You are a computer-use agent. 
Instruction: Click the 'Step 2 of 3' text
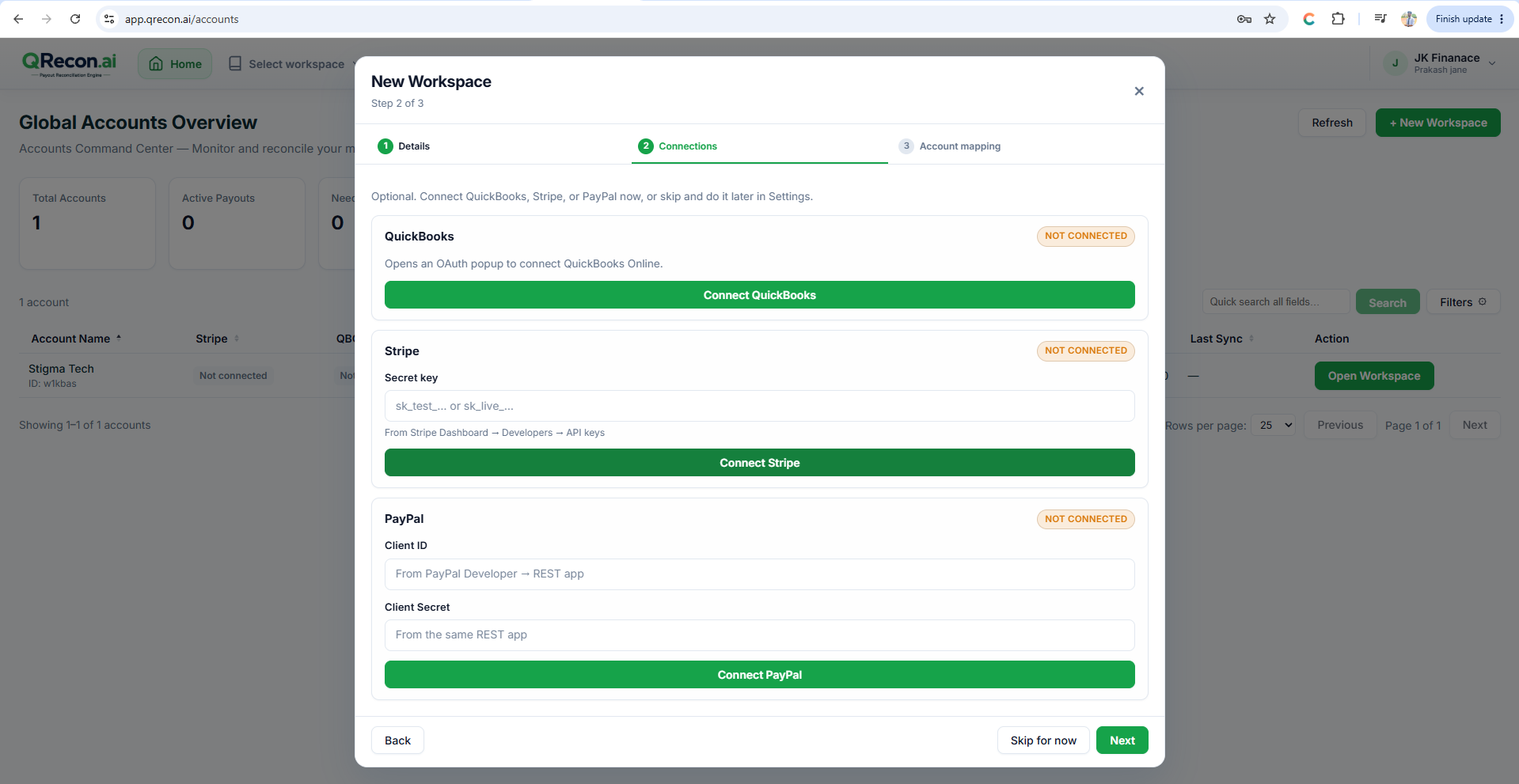(x=397, y=103)
